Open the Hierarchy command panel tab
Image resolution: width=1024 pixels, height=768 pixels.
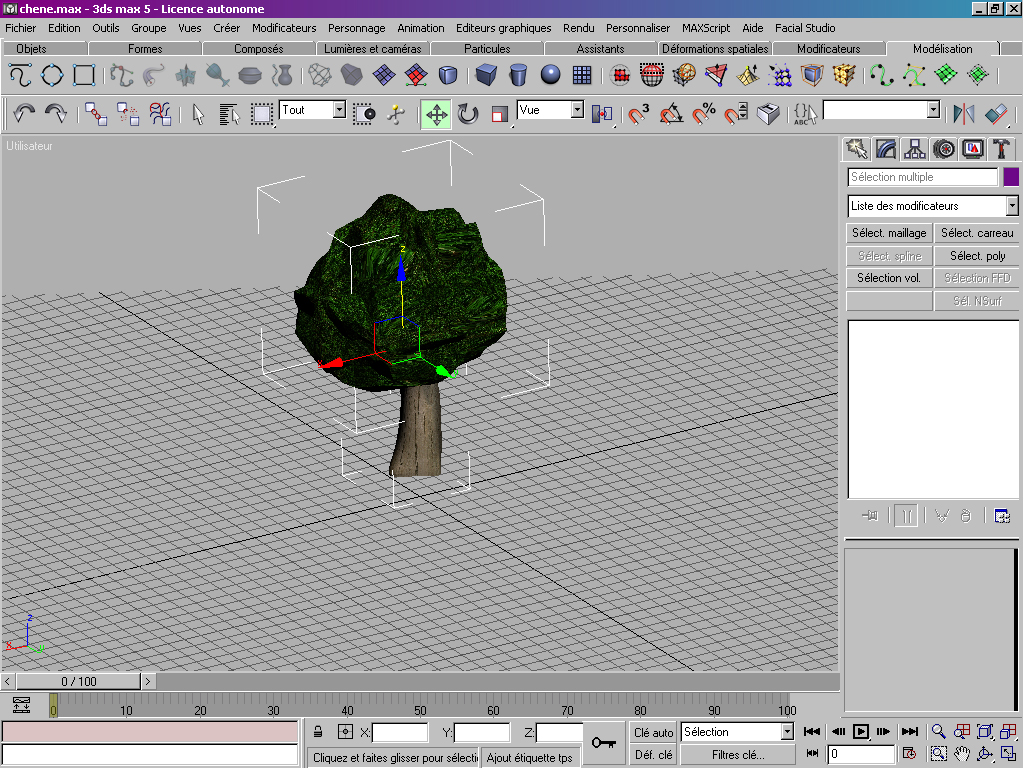pyautogui.click(x=914, y=149)
